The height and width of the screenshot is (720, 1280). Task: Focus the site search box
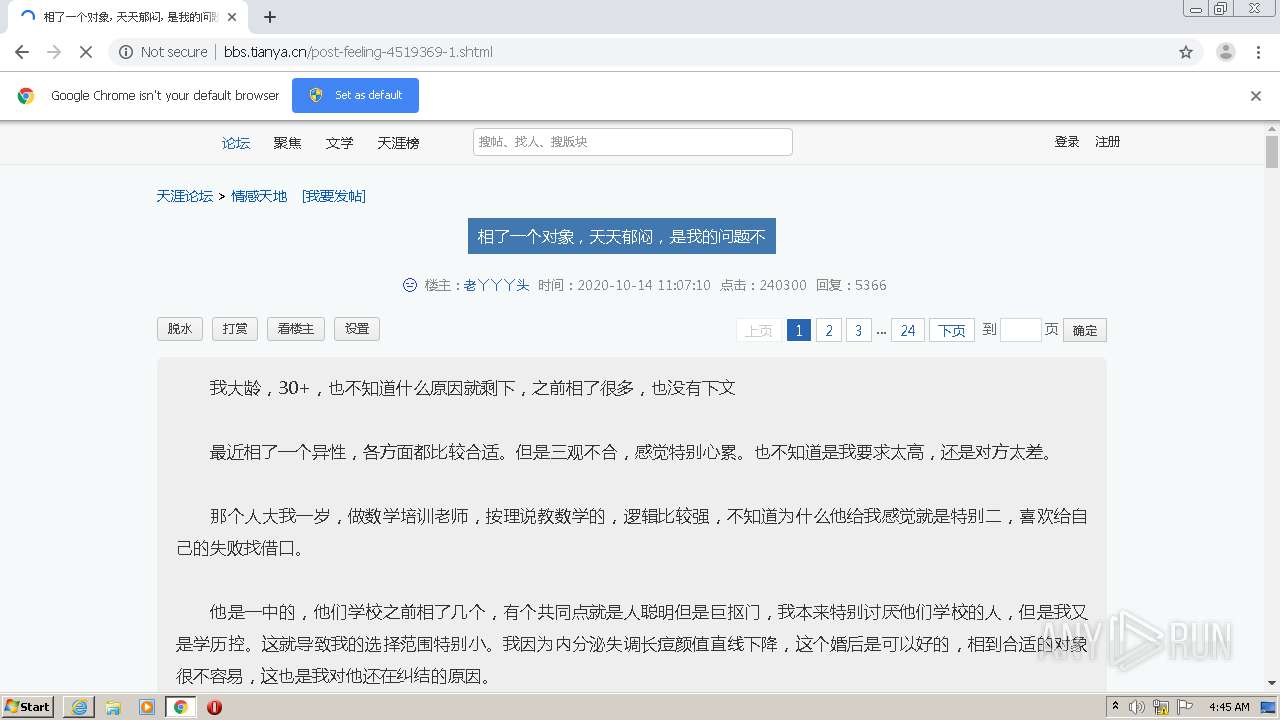[633, 142]
